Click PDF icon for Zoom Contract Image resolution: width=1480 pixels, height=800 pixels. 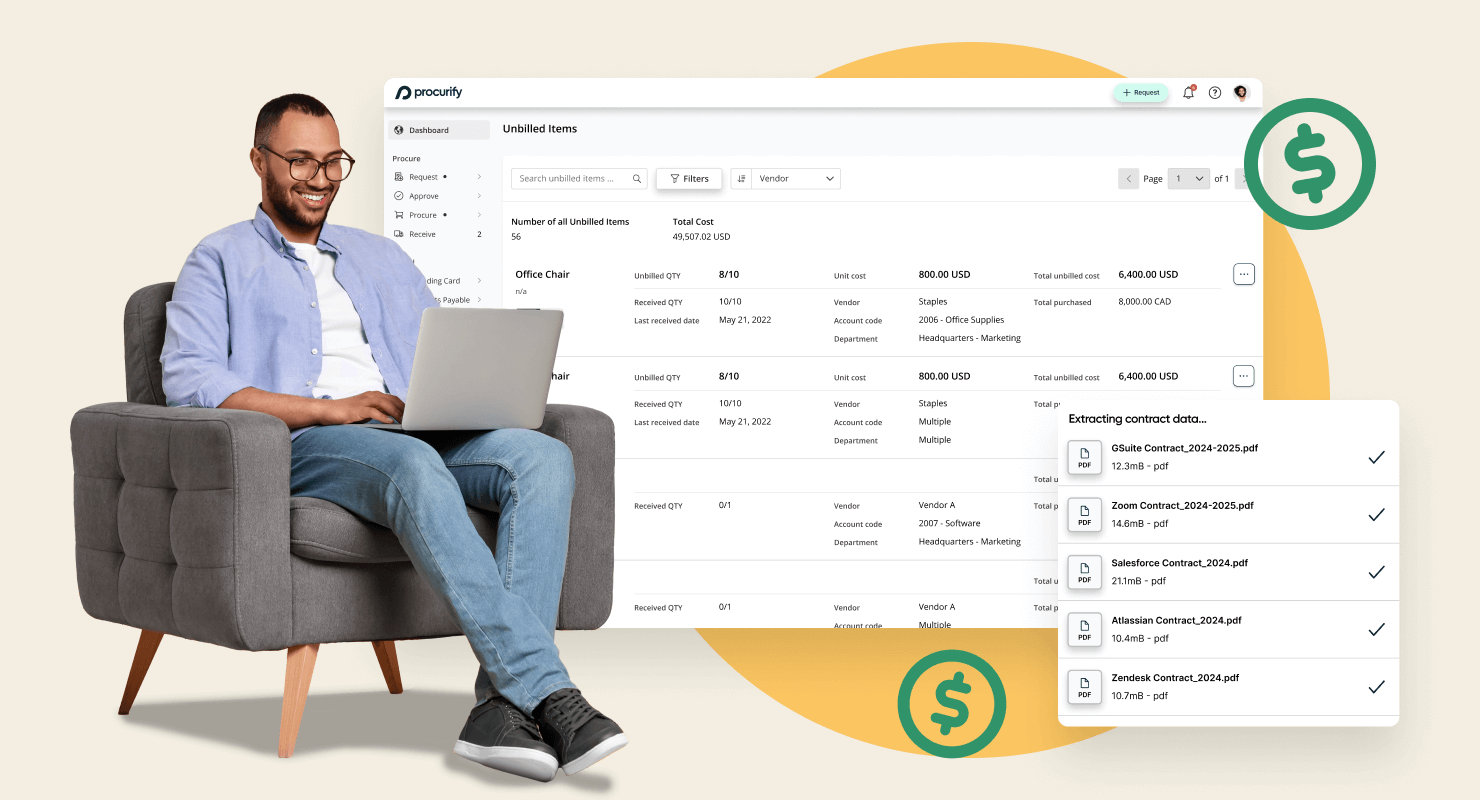tap(1085, 514)
